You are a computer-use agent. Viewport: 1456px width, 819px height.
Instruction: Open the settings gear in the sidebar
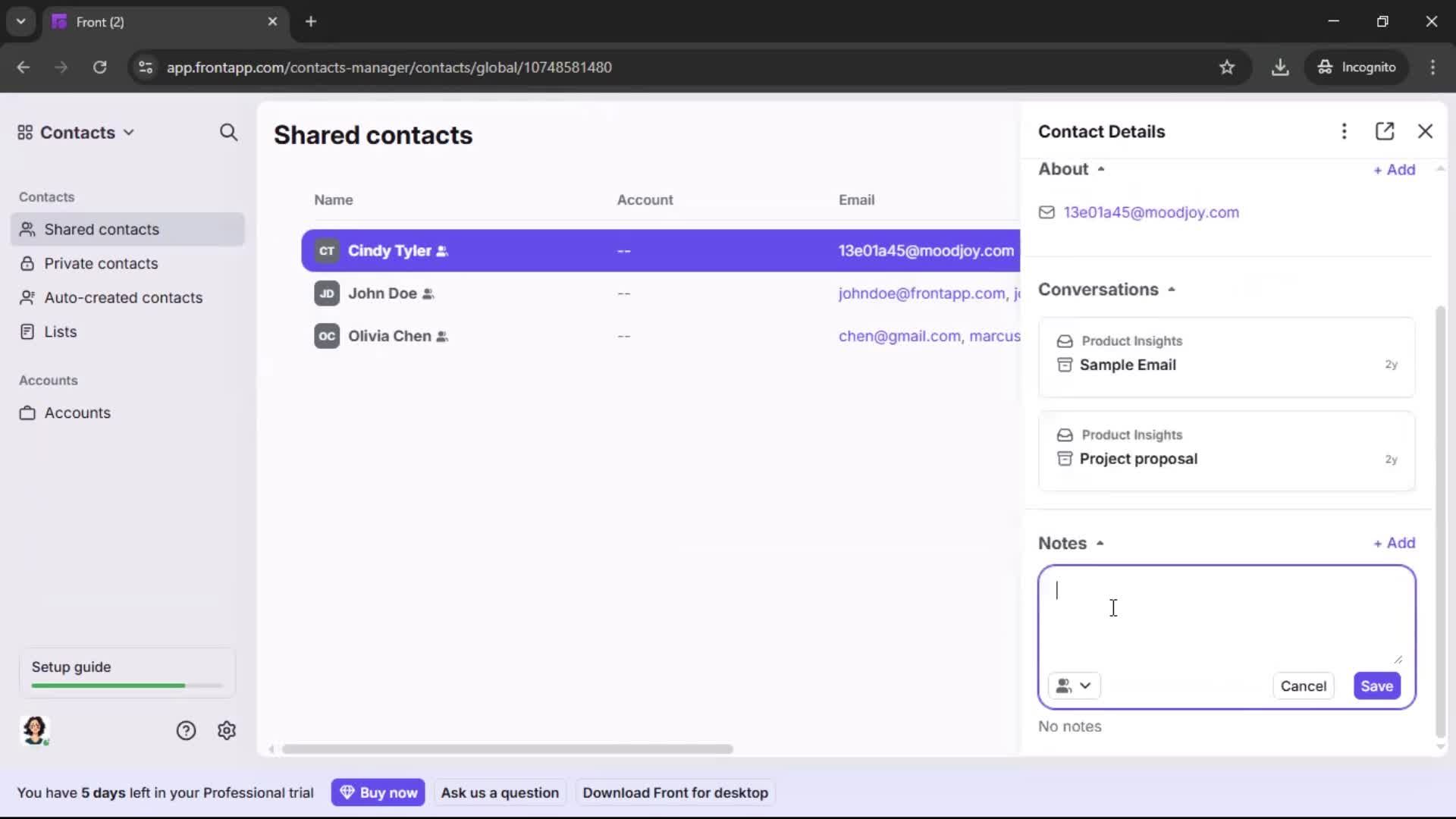point(227,730)
